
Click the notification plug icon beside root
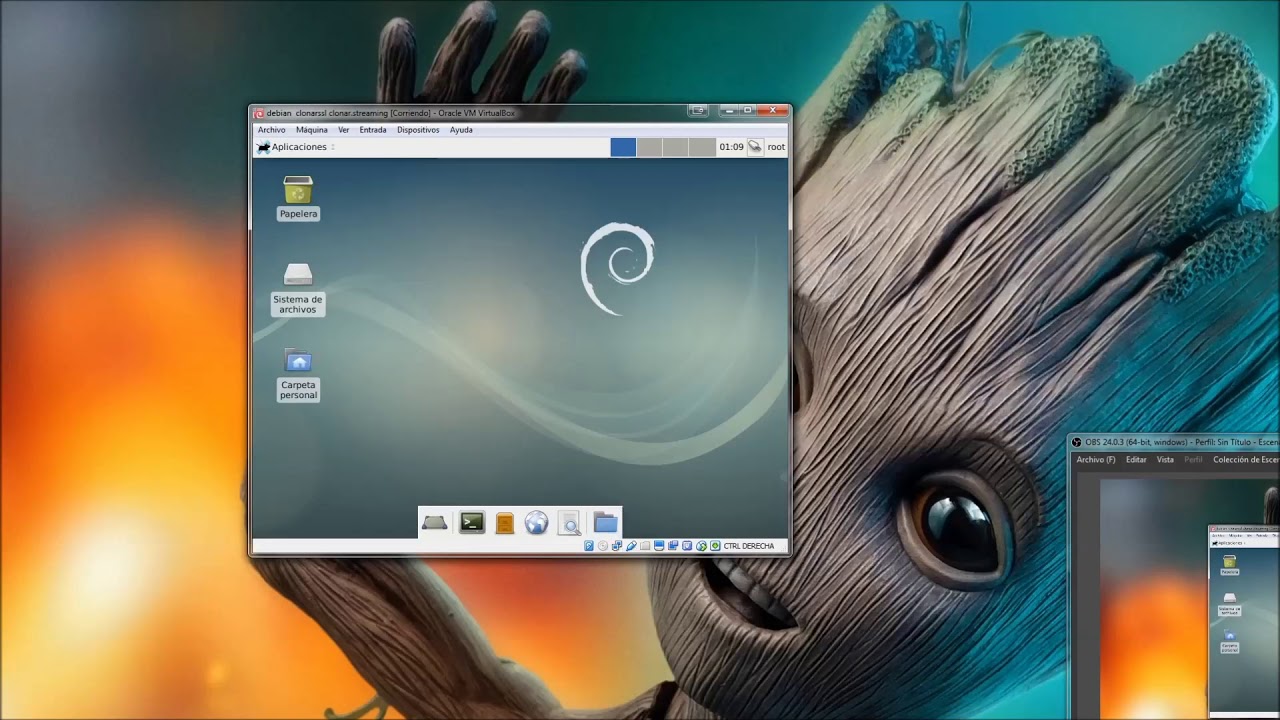click(755, 147)
